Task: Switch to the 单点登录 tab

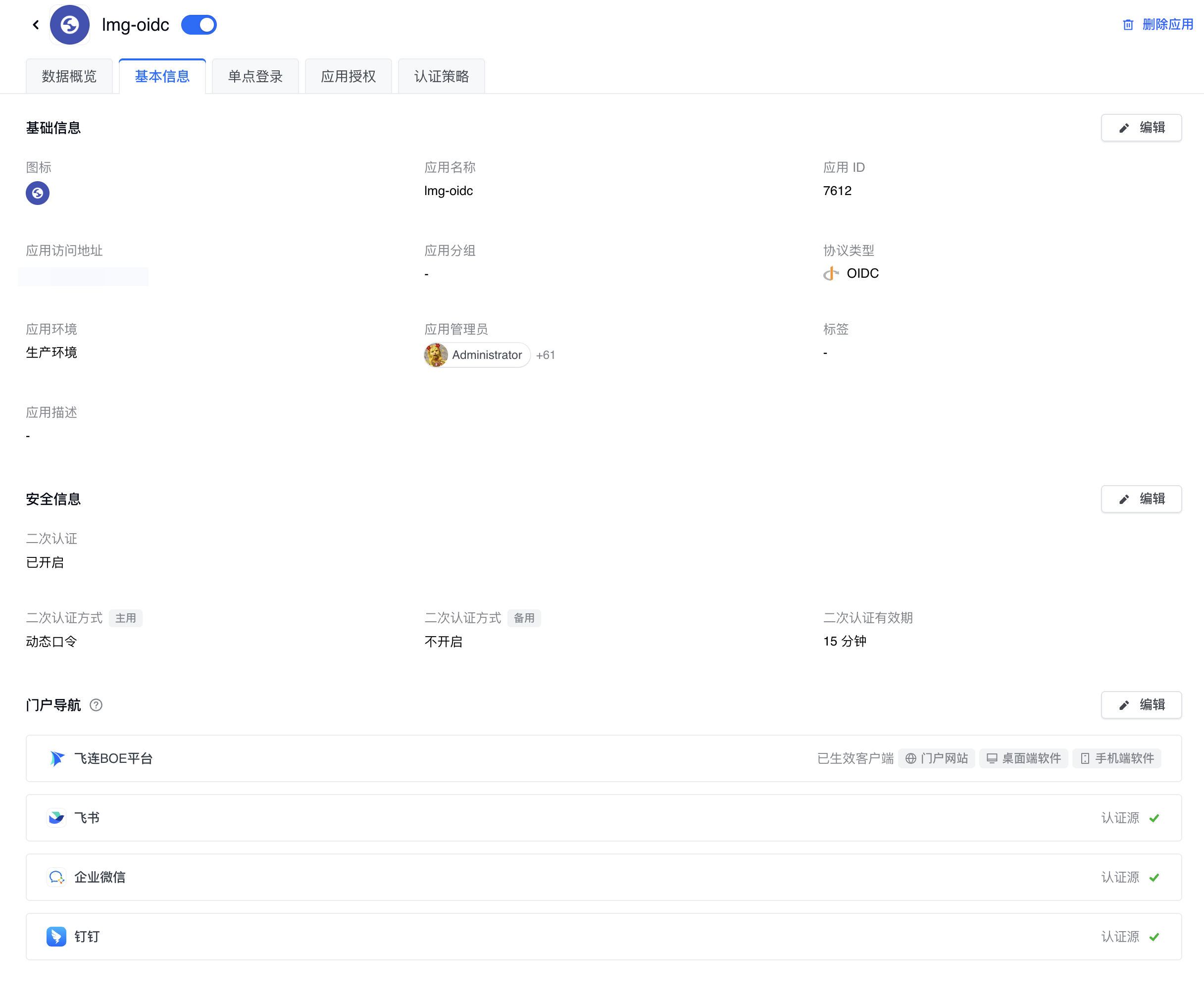Action: pyautogui.click(x=255, y=76)
